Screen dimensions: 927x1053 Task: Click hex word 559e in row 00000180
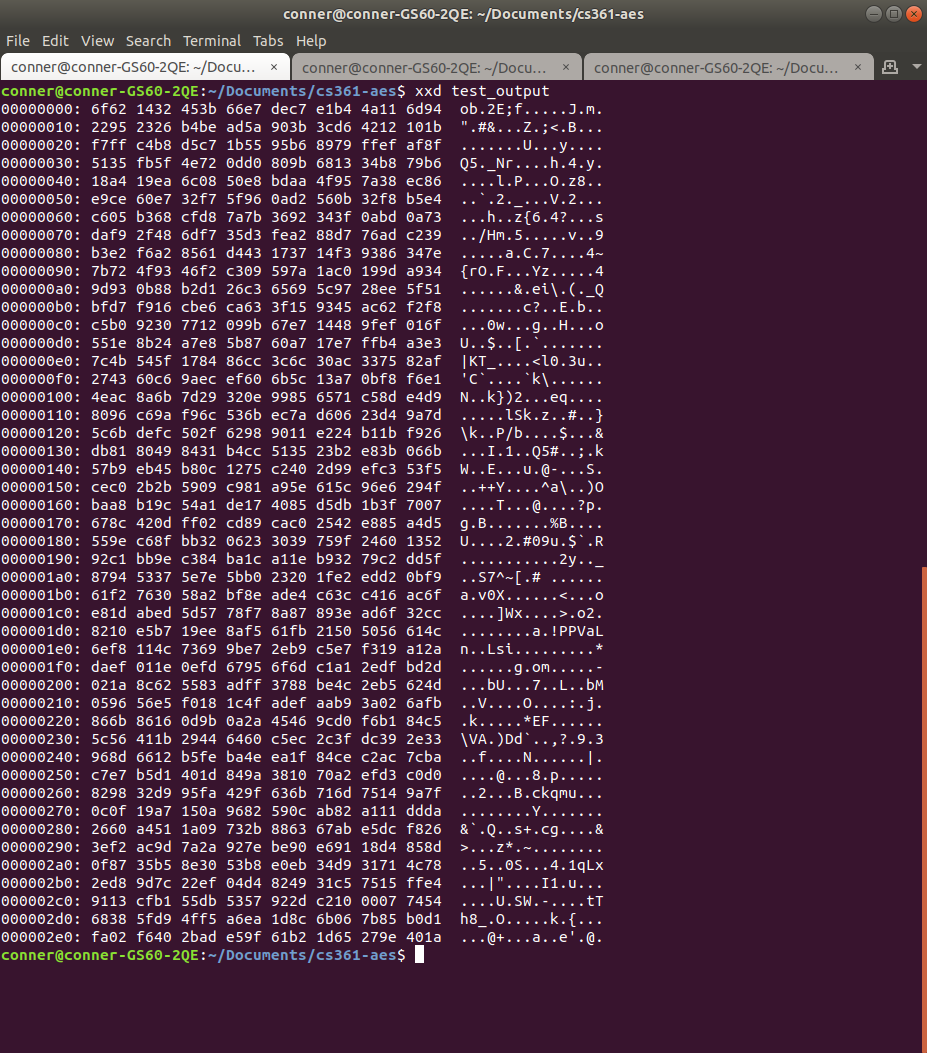tap(109, 541)
